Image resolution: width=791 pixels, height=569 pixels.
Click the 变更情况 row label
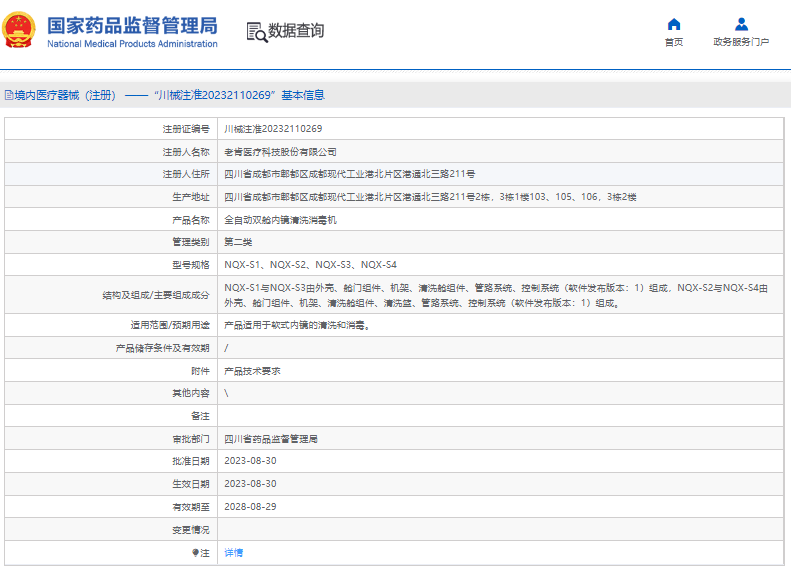191,530
